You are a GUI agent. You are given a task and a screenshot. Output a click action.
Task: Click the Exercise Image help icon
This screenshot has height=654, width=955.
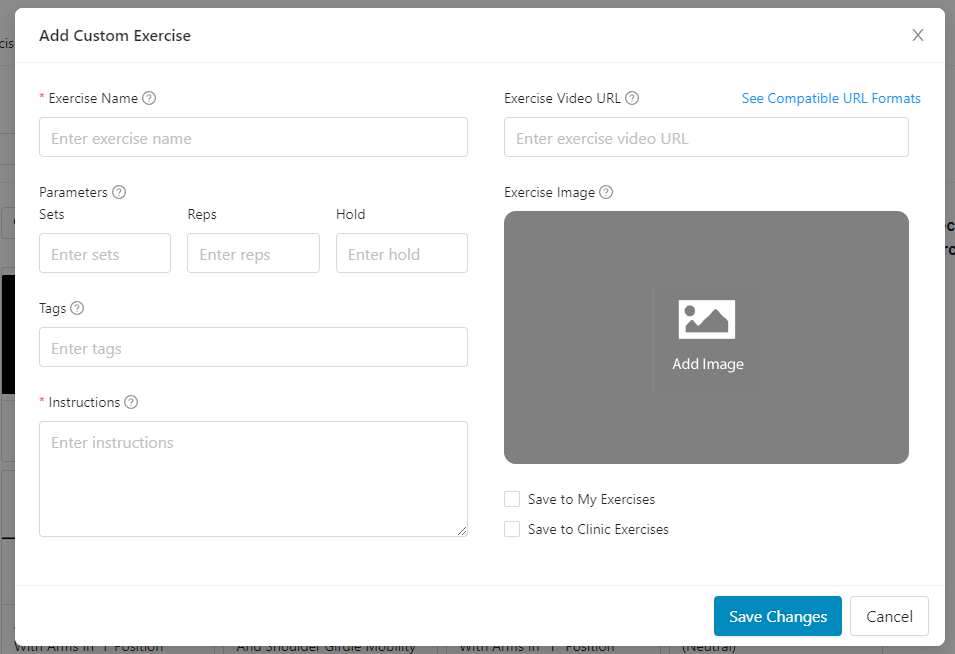(x=606, y=192)
